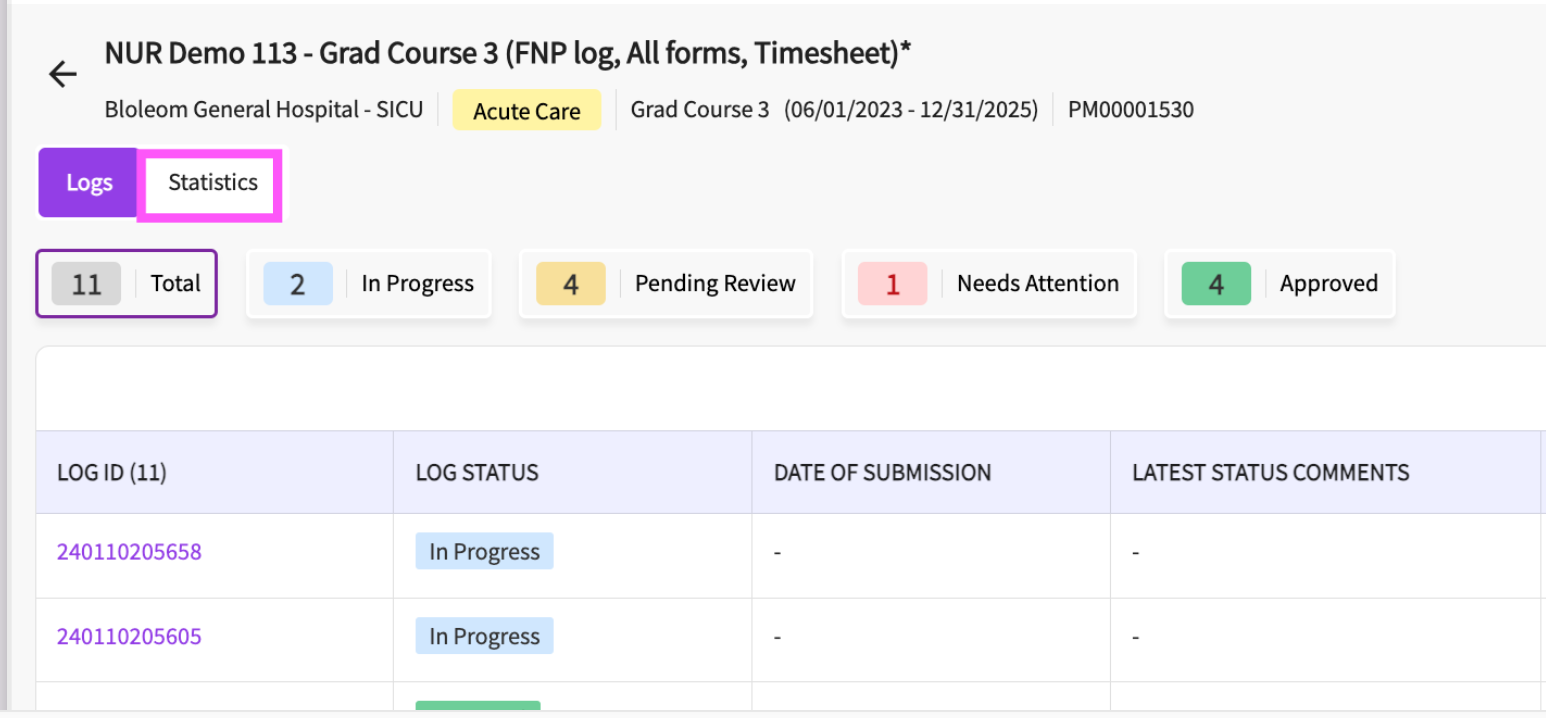Image resolution: width=1546 pixels, height=718 pixels.
Task: Show logs that Need Attention
Action: 988,284
